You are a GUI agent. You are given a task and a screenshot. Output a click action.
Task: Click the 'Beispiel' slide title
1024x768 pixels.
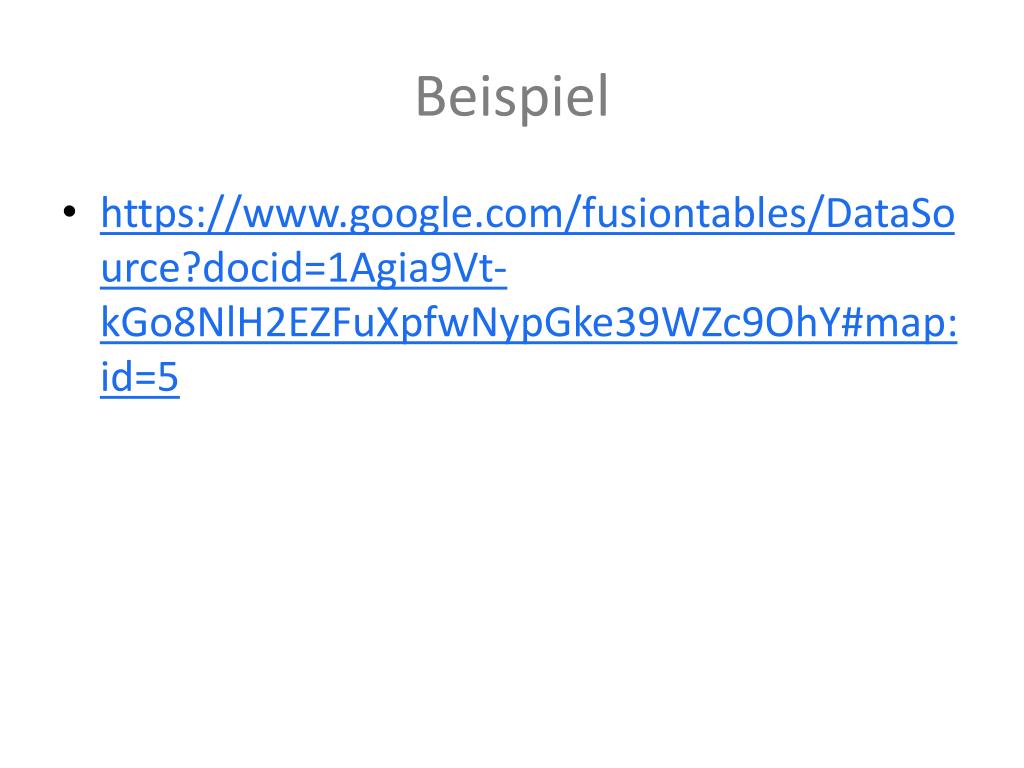pos(512,97)
